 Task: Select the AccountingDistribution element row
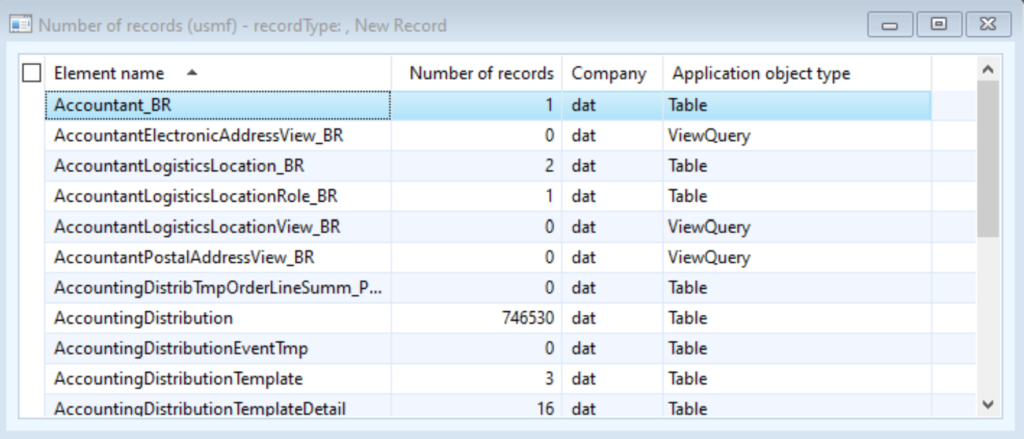tap(488, 318)
